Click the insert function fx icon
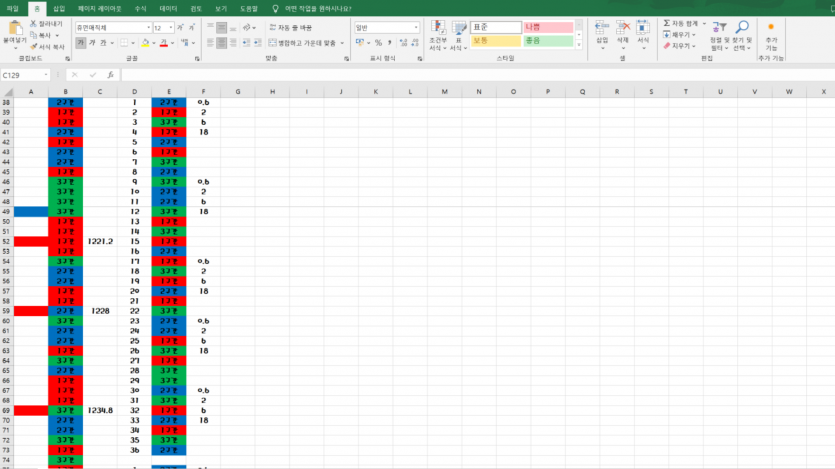 110,75
